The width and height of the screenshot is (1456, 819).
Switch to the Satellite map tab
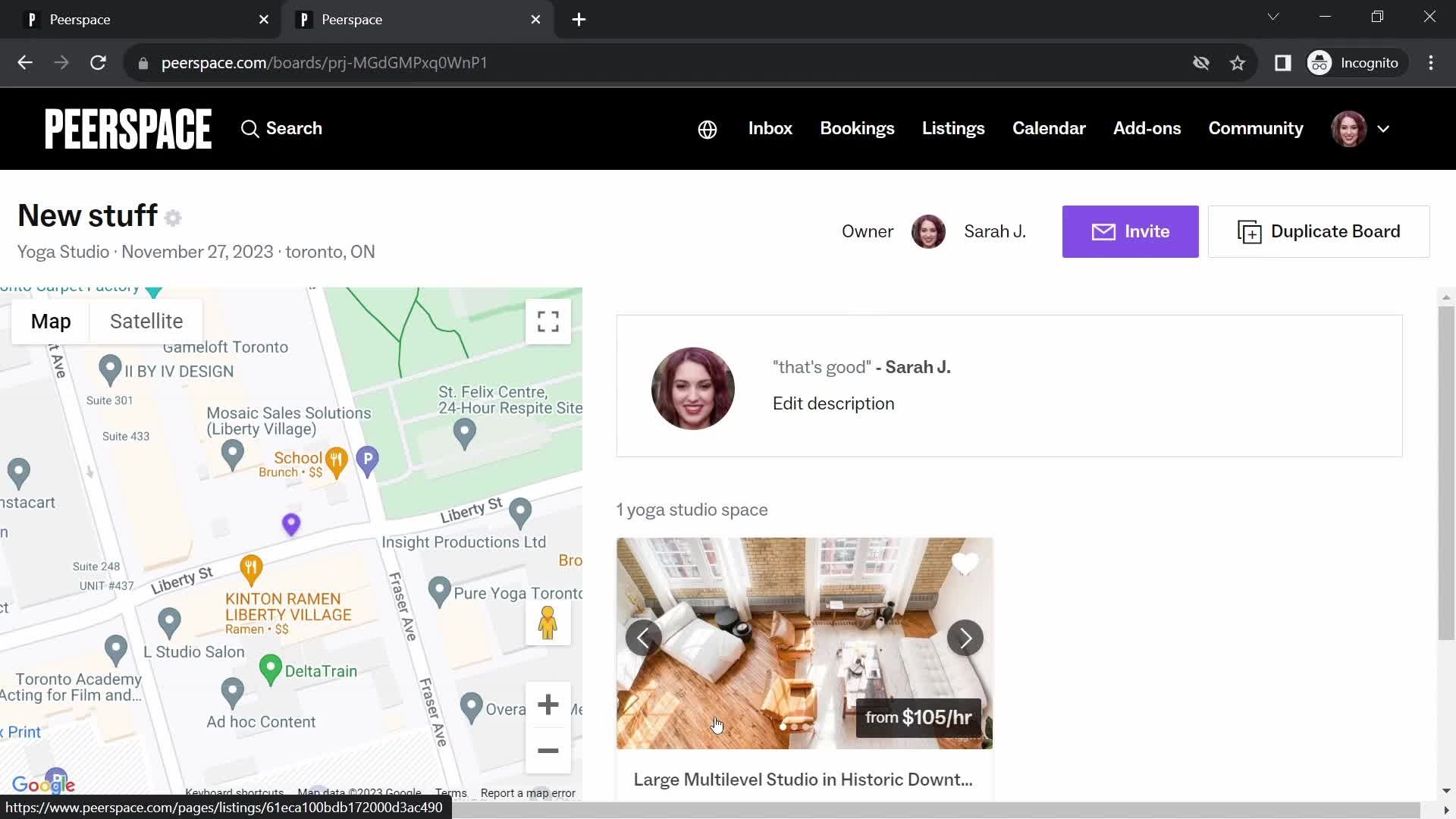coord(146,320)
